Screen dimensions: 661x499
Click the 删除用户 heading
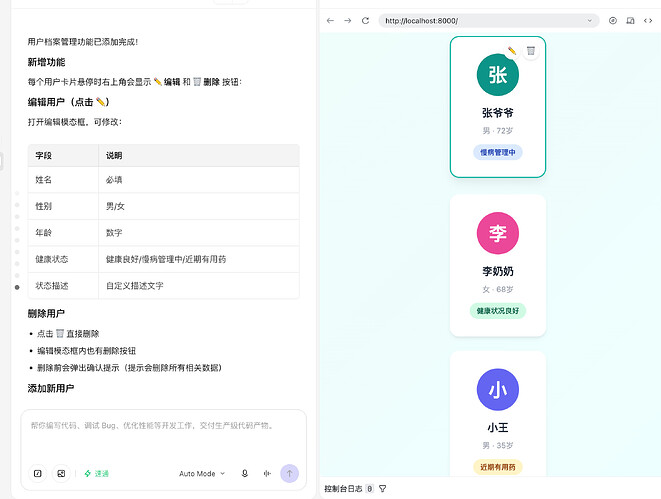(46, 314)
